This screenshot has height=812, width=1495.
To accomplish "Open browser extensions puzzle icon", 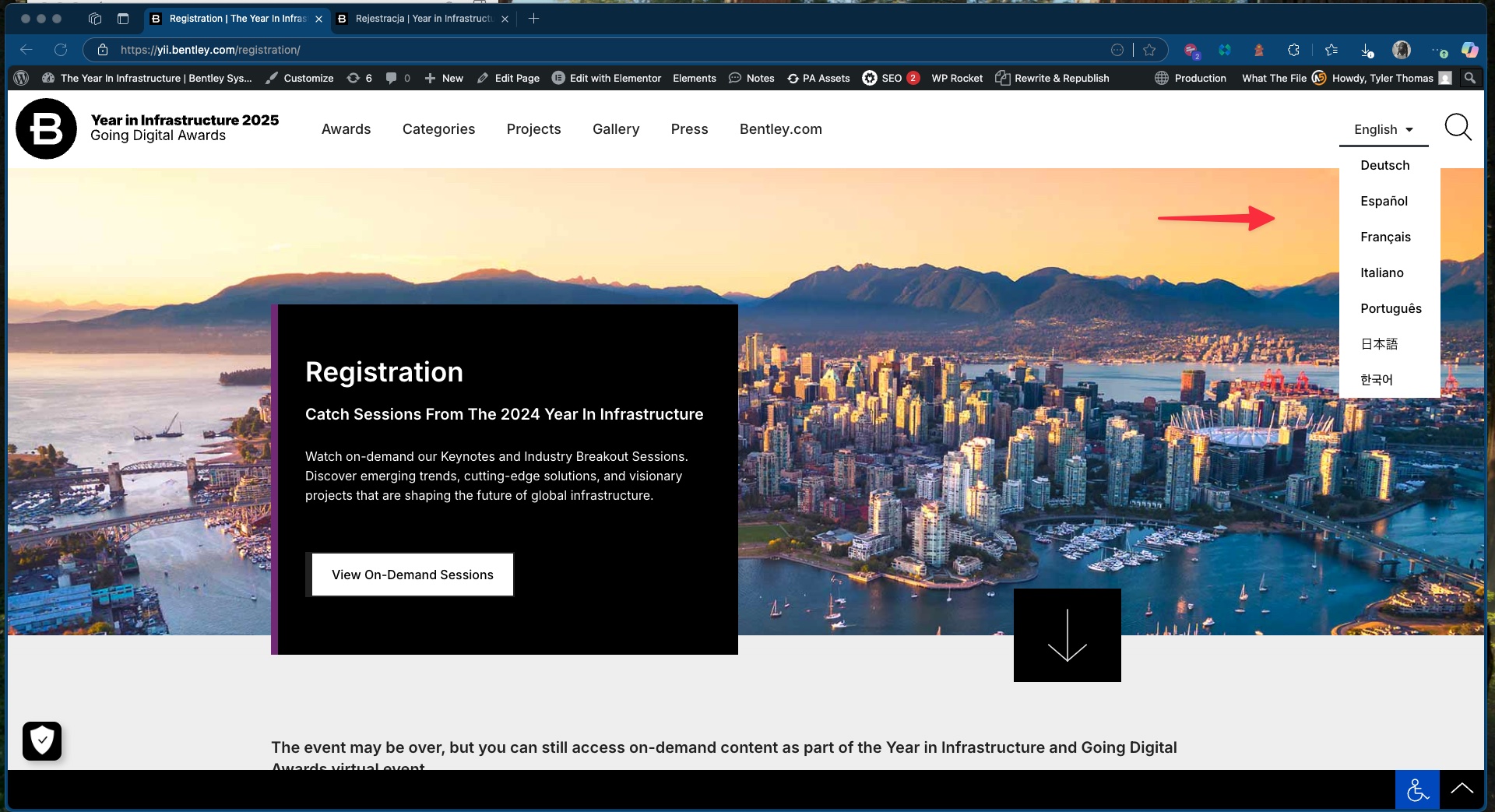I will click(1293, 50).
